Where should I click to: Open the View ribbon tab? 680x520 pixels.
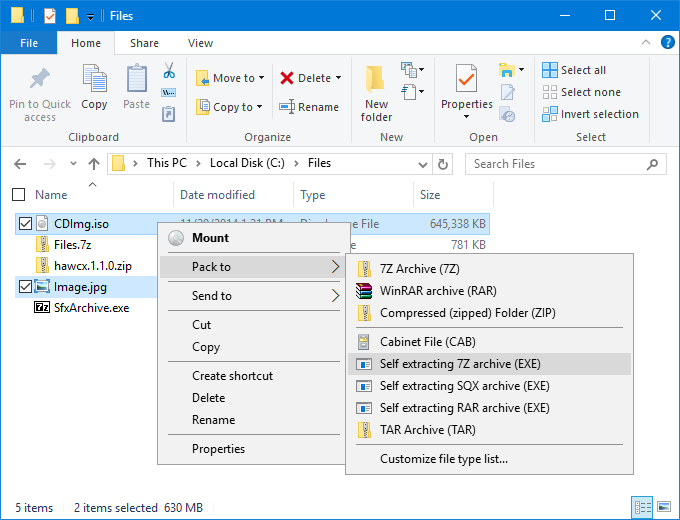(x=200, y=43)
